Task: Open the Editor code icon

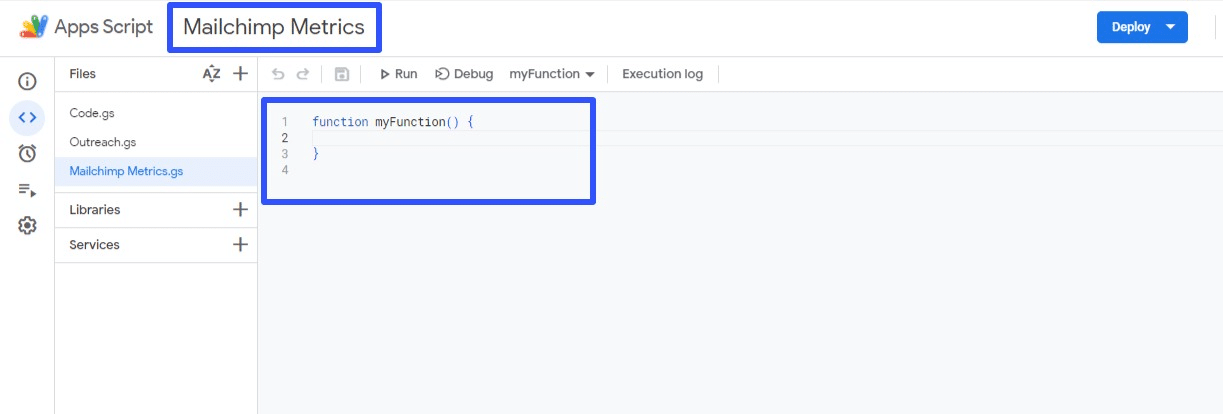Action: pos(27,117)
